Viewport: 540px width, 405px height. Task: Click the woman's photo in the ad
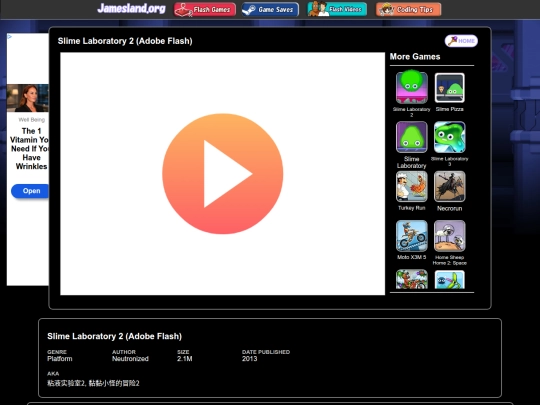pos(28,98)
